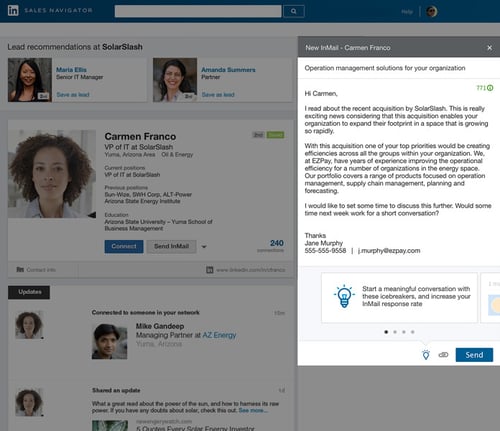Open Mike Gandeep's profile photo
The image size is (500, 431).
click(109, 341)
